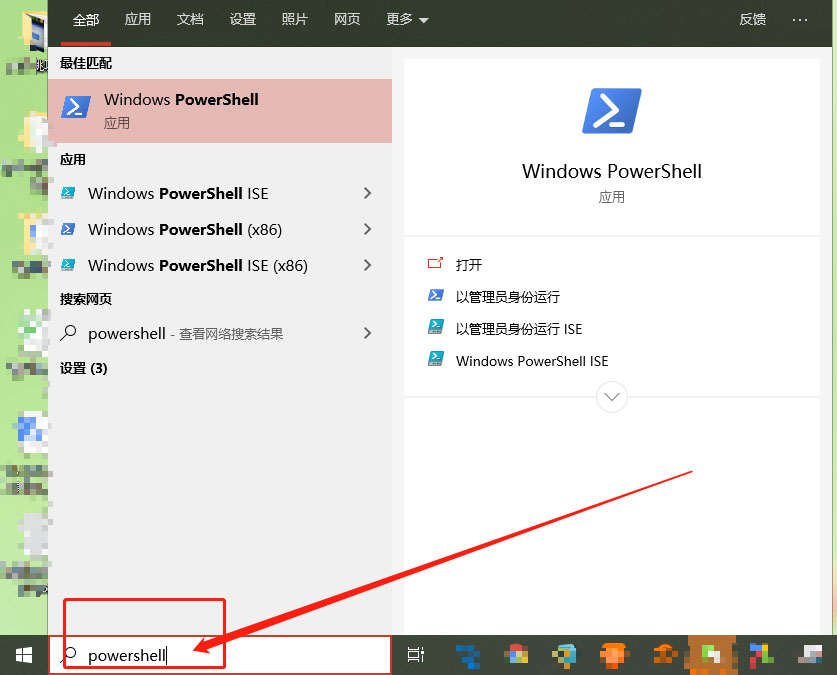This screenshot has width=837, height=675.
Task: Click the 反馈 feedback option
Action: pyautogui.click(x=752, y=18)
